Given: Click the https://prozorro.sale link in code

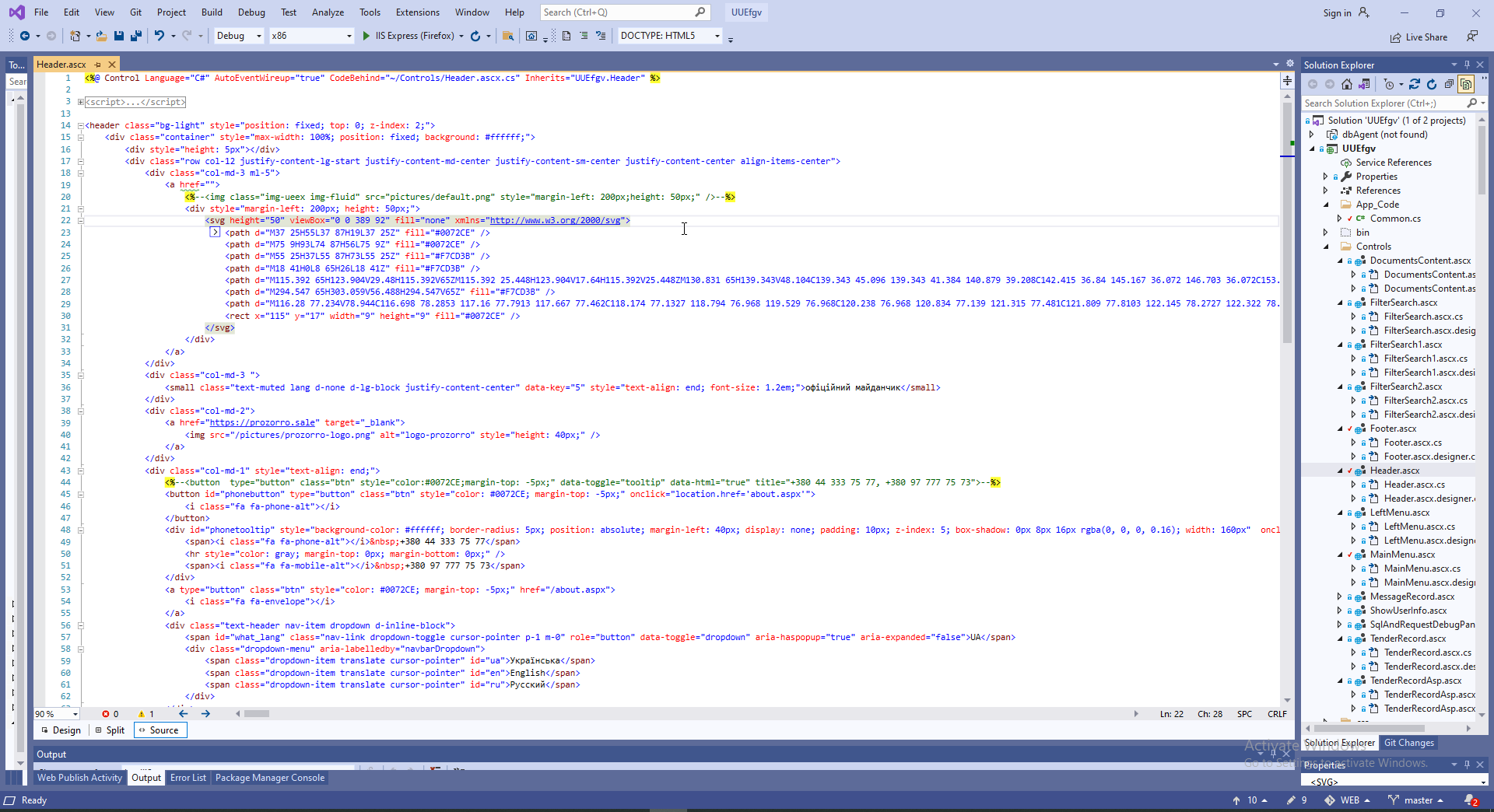Looking at the screenshot, I should pos(262,423).
